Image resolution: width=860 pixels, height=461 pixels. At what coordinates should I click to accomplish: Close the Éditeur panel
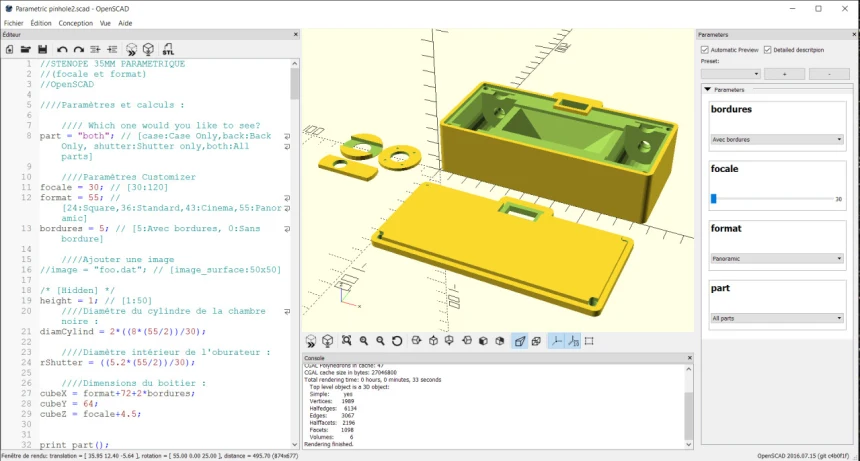[296, 35]
